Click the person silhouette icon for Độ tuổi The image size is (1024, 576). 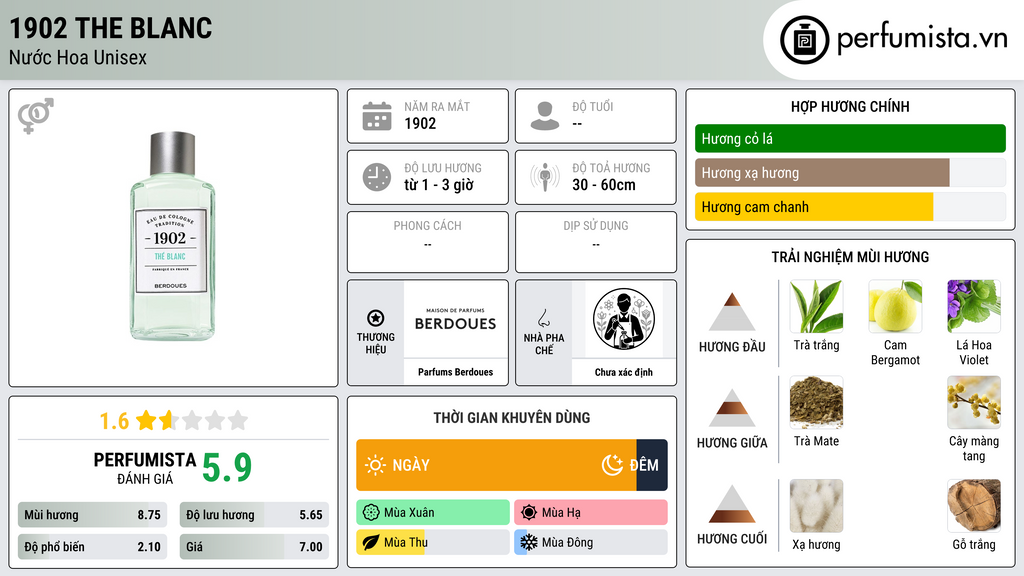545,116
